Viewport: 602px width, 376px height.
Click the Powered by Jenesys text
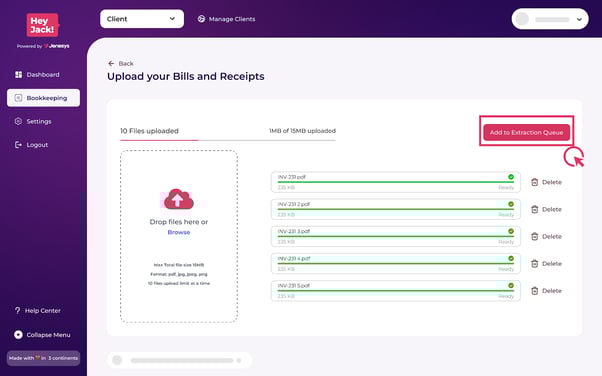(43, 46)
